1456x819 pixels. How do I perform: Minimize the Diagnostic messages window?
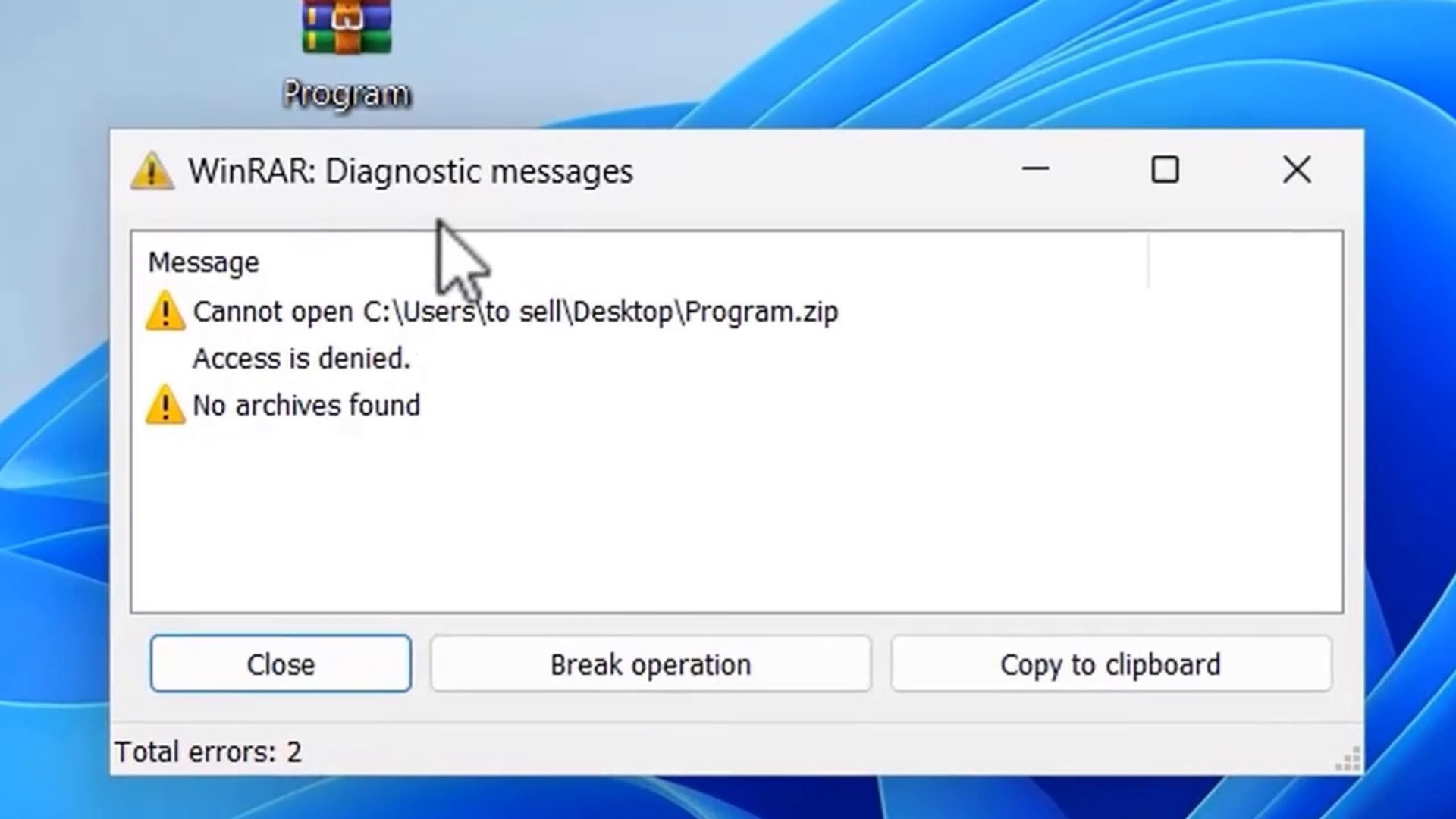[x=1035, y=170]
